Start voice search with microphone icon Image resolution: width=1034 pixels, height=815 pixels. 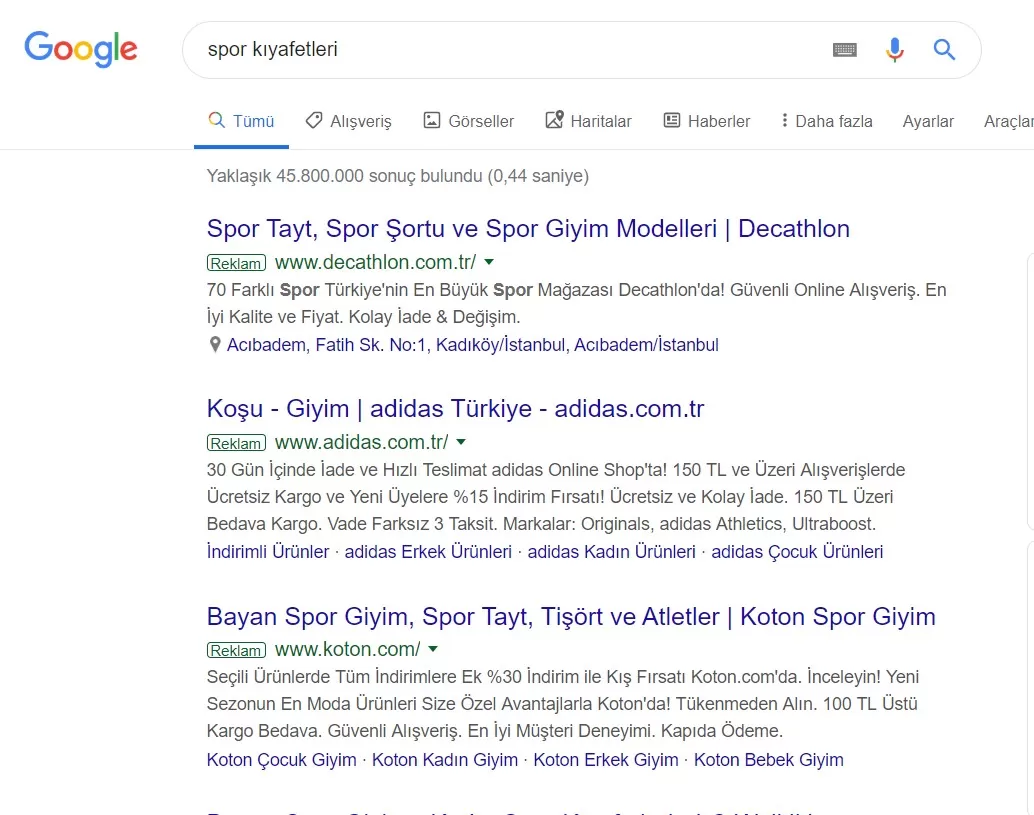894,49
